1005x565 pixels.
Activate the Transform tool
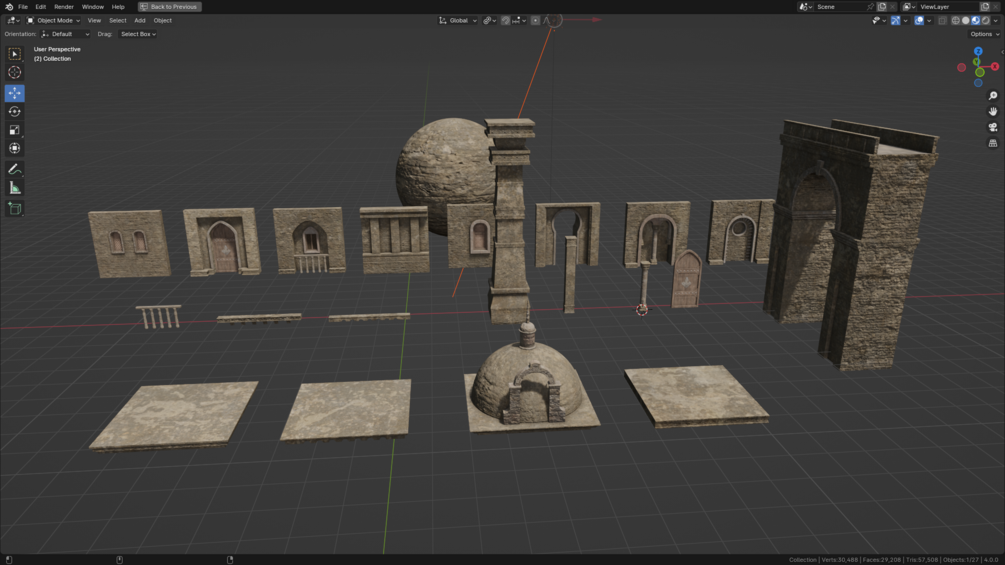pyautogui.click(x=14, y=148)
